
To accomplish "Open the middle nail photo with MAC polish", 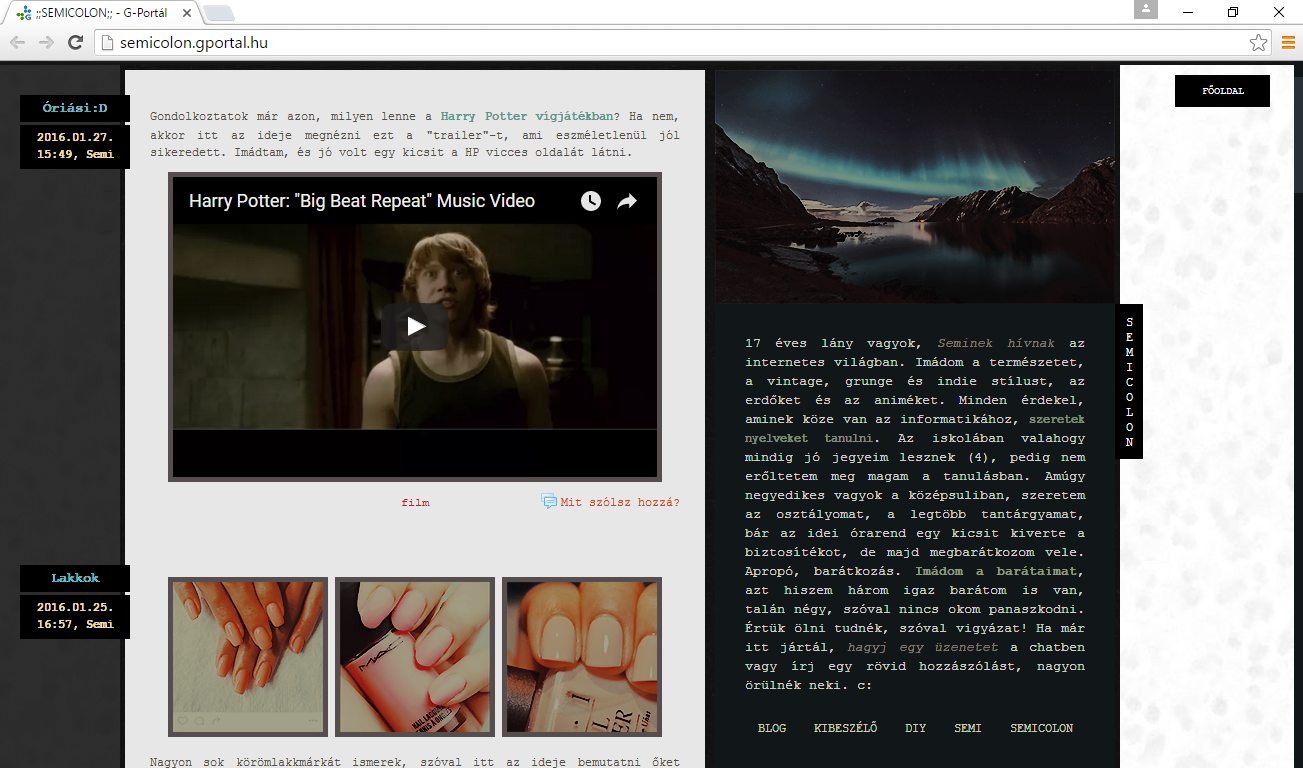I will tap(415, 656).
